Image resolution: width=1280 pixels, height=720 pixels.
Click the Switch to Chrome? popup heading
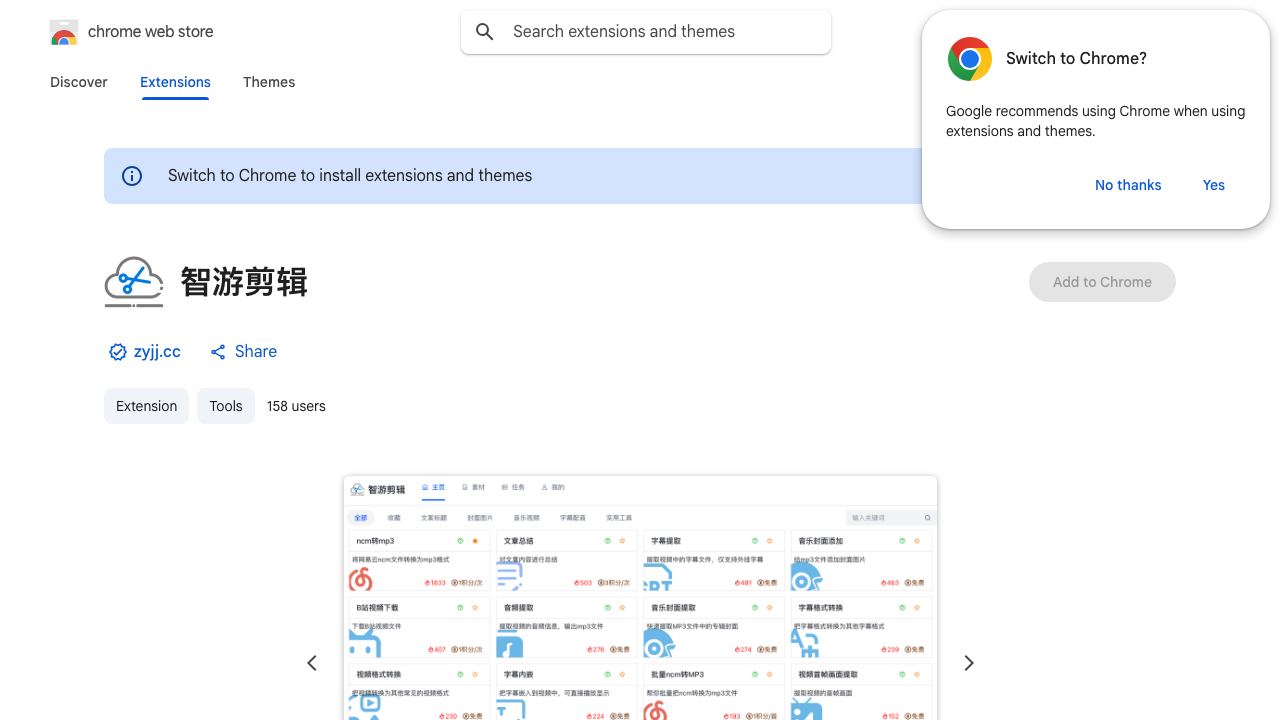(x=1076, y=59)
